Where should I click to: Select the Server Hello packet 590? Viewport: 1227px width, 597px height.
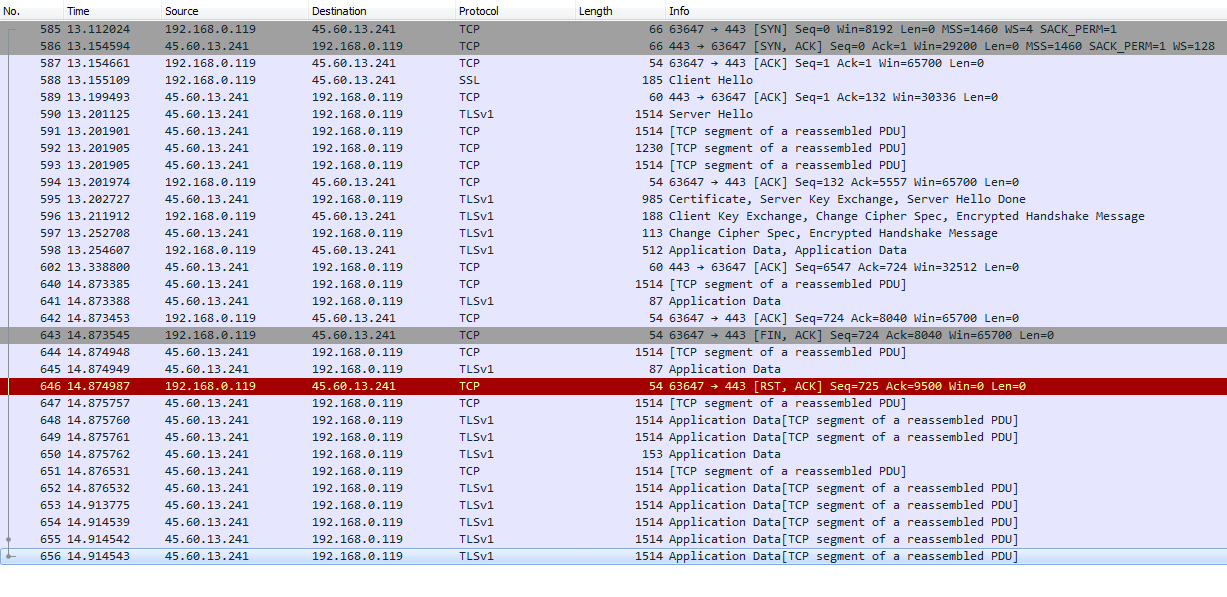point(613,114)
